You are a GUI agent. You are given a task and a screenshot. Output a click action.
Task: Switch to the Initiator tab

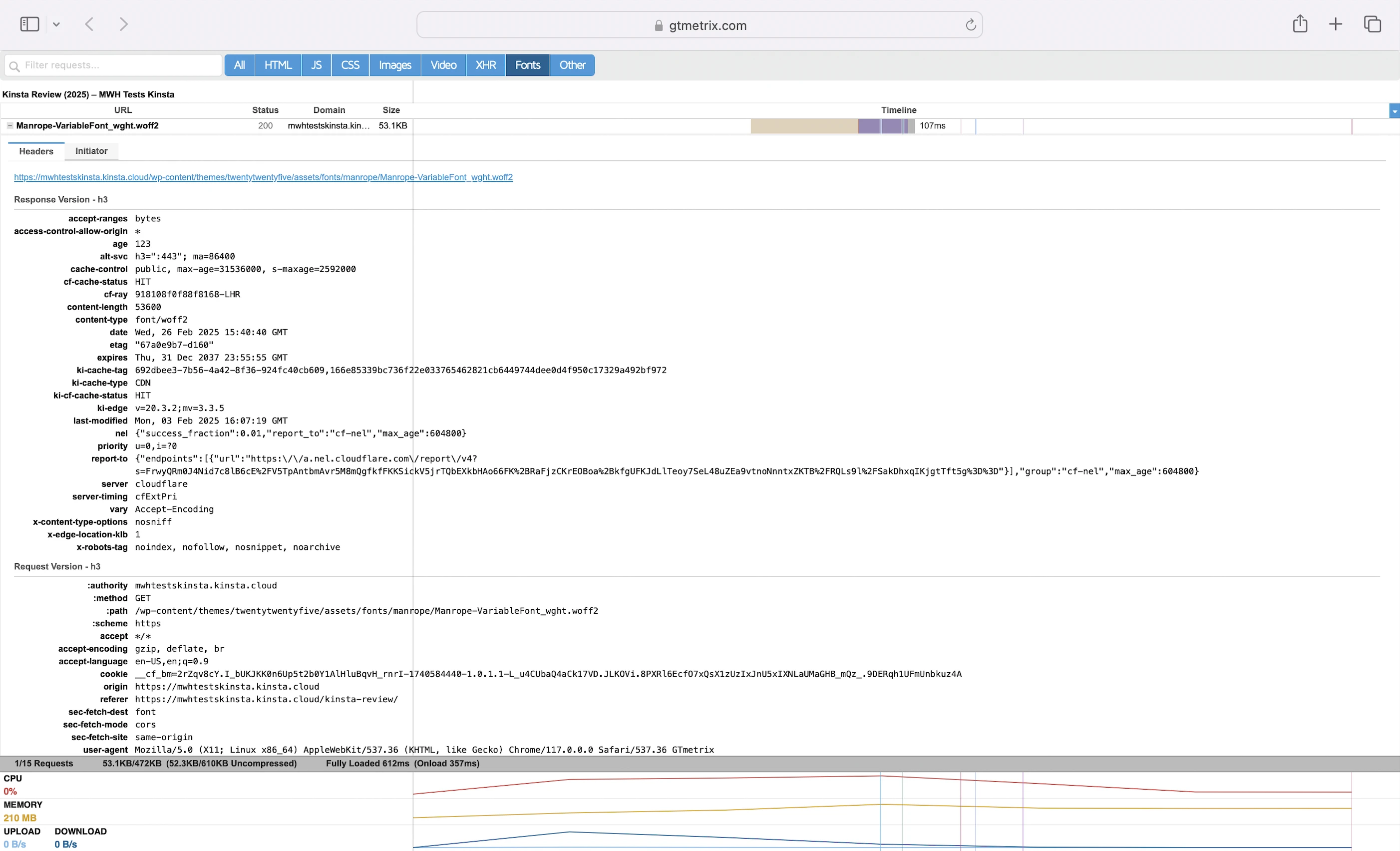[91, 151]
